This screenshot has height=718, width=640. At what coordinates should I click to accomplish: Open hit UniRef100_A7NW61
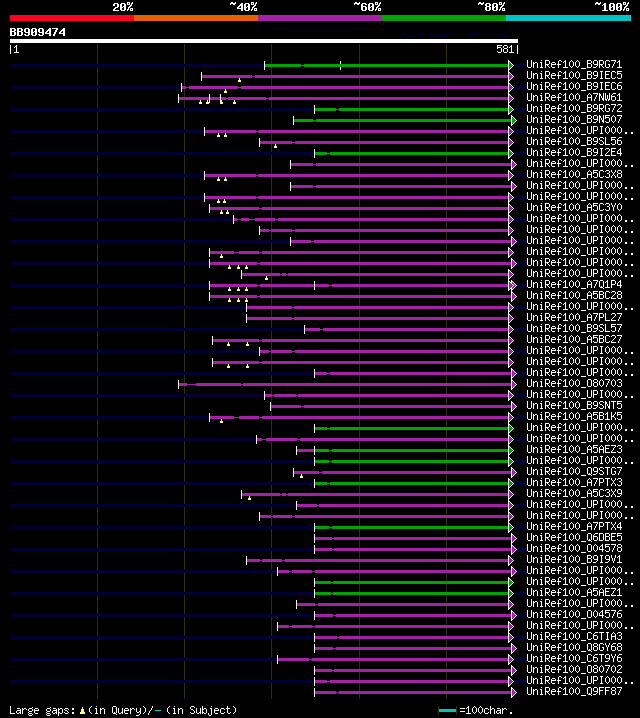pyautogui.click(x=574, y=97)
